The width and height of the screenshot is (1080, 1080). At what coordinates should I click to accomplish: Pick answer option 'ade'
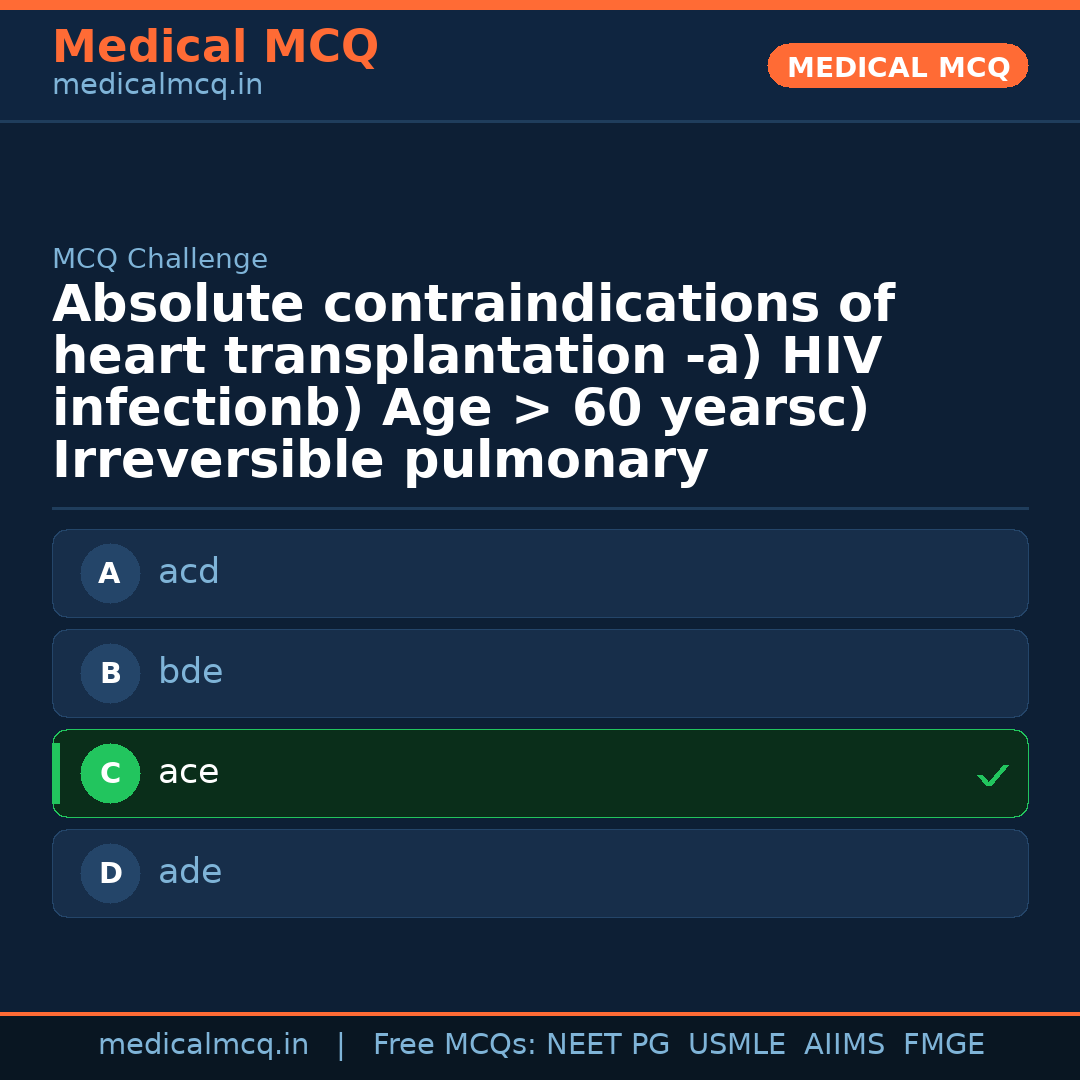(x=540, y=873)
